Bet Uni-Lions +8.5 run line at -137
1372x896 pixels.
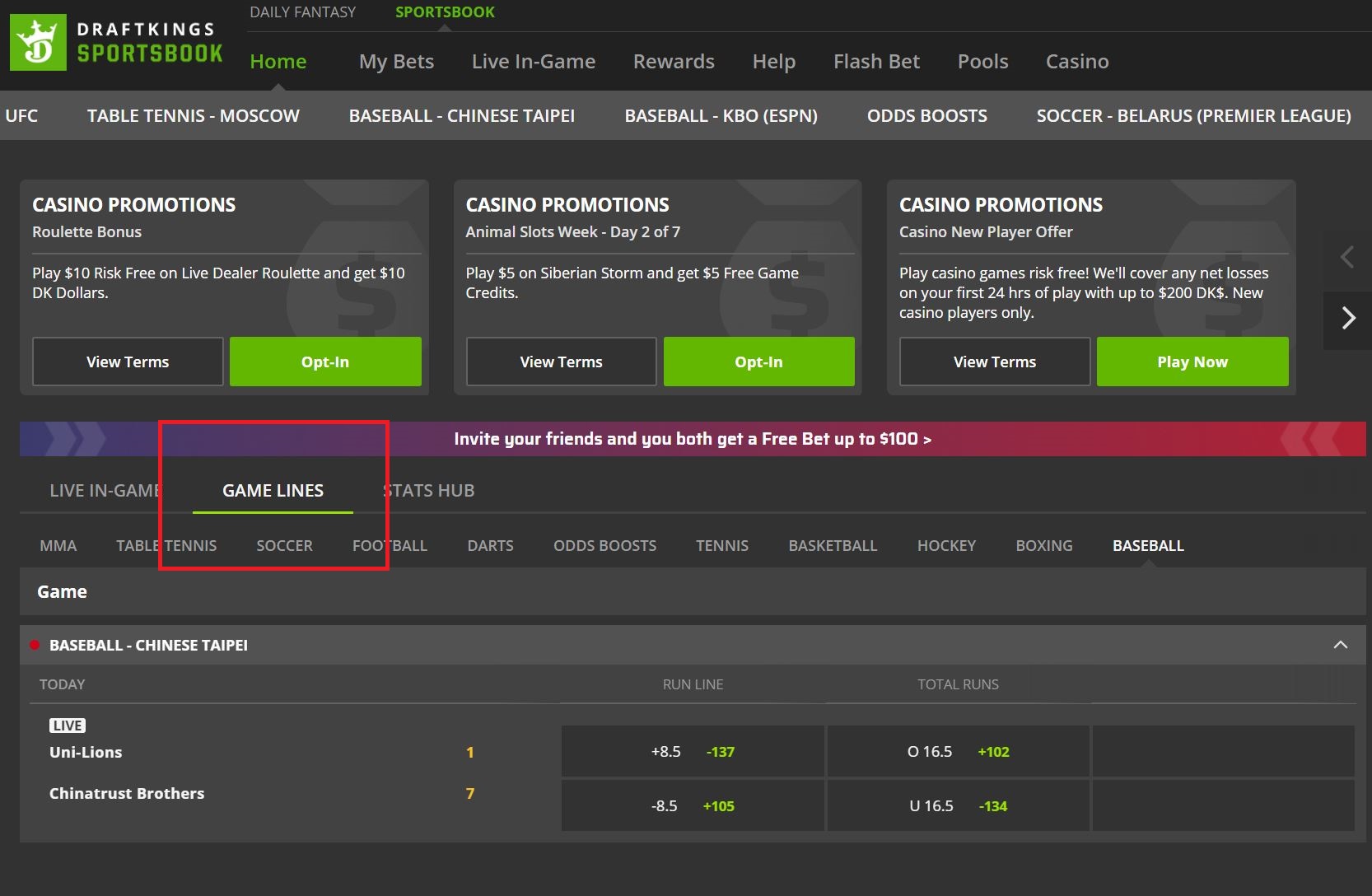click(693, 751)
